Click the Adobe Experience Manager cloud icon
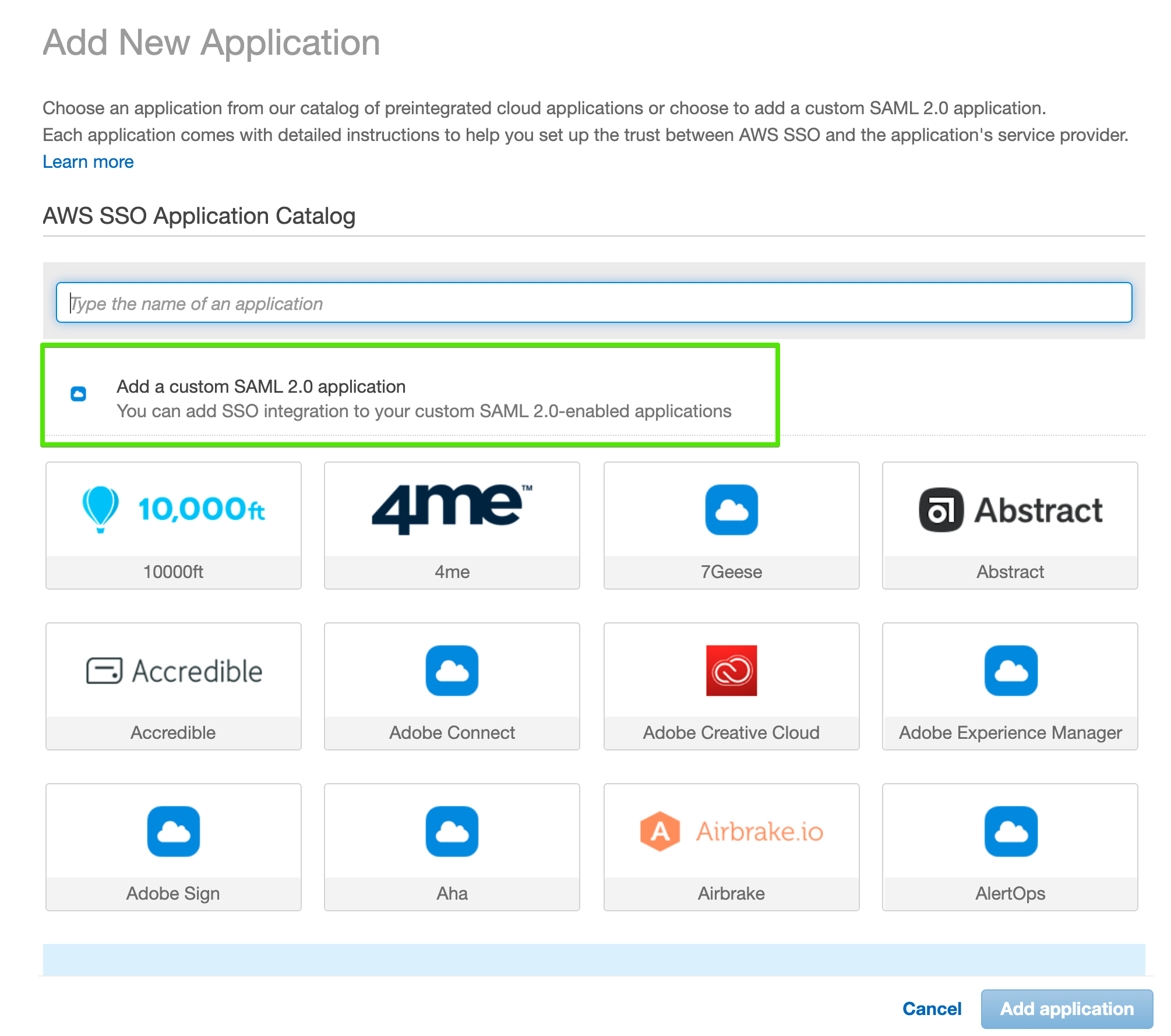This screenshot has height=1036, width=1171. point(1011,670)
